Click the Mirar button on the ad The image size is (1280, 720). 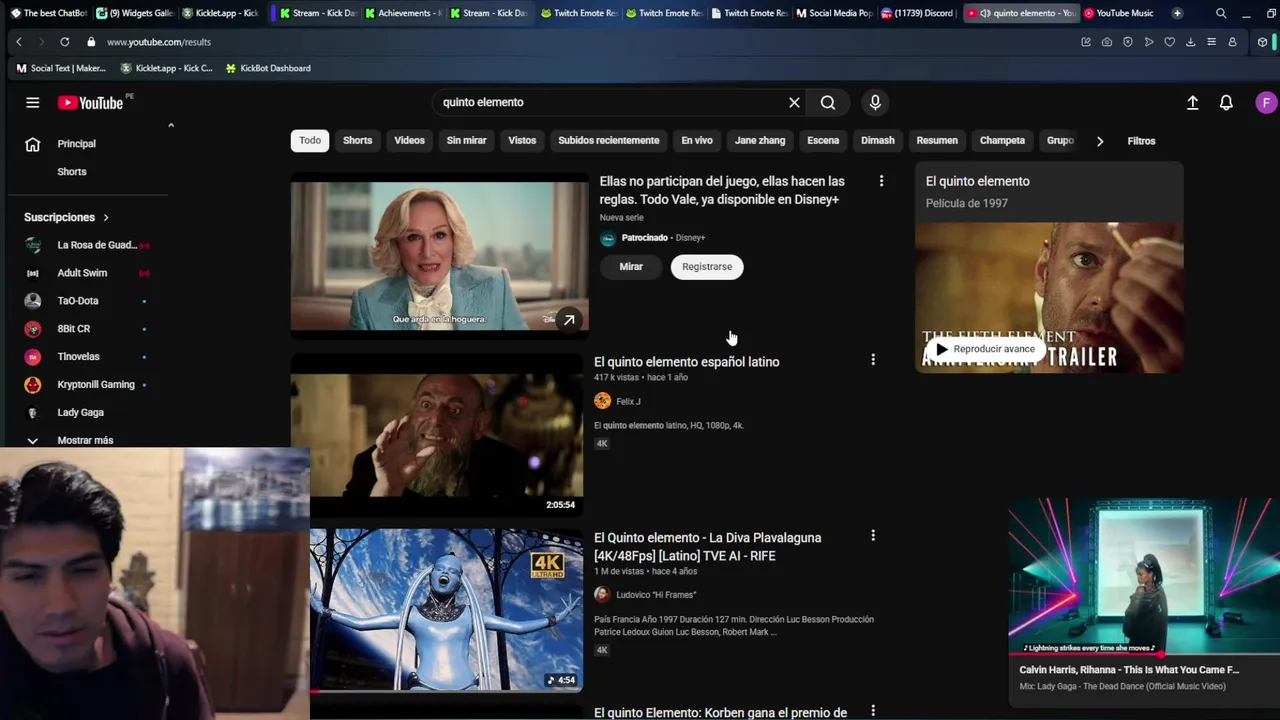[x=631, y=267]
